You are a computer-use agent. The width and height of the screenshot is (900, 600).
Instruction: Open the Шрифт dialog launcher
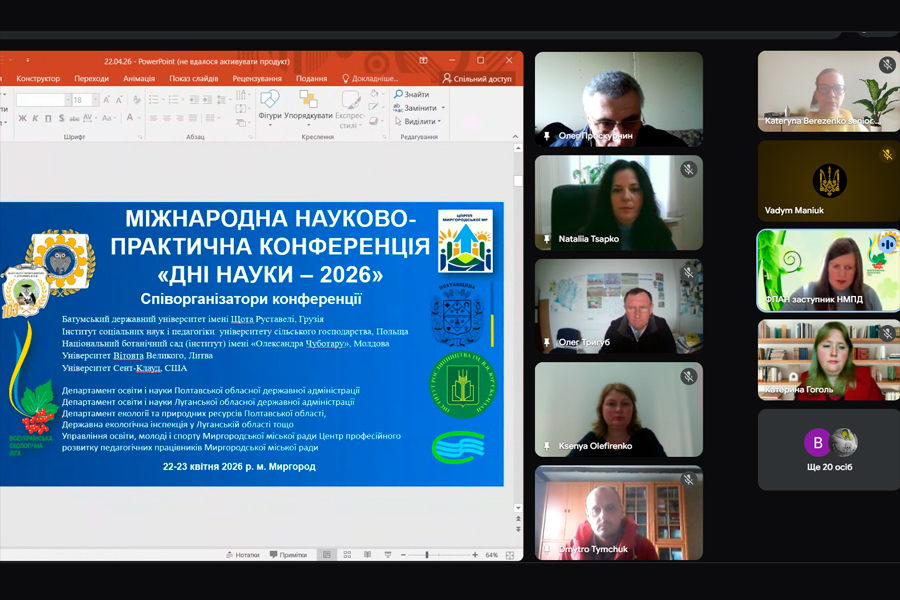point(140,137)
